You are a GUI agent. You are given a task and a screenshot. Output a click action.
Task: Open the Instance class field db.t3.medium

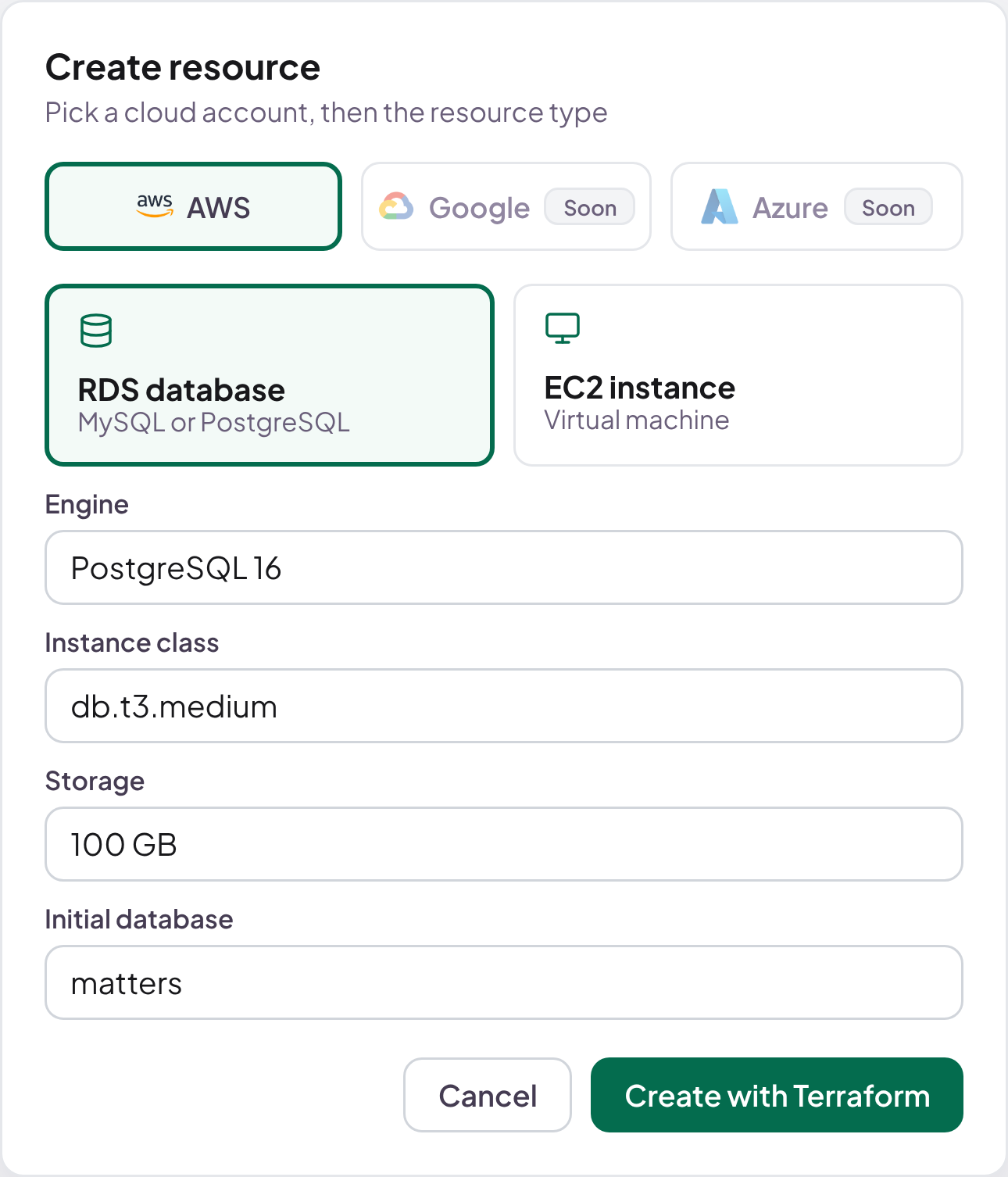point(504,706)
